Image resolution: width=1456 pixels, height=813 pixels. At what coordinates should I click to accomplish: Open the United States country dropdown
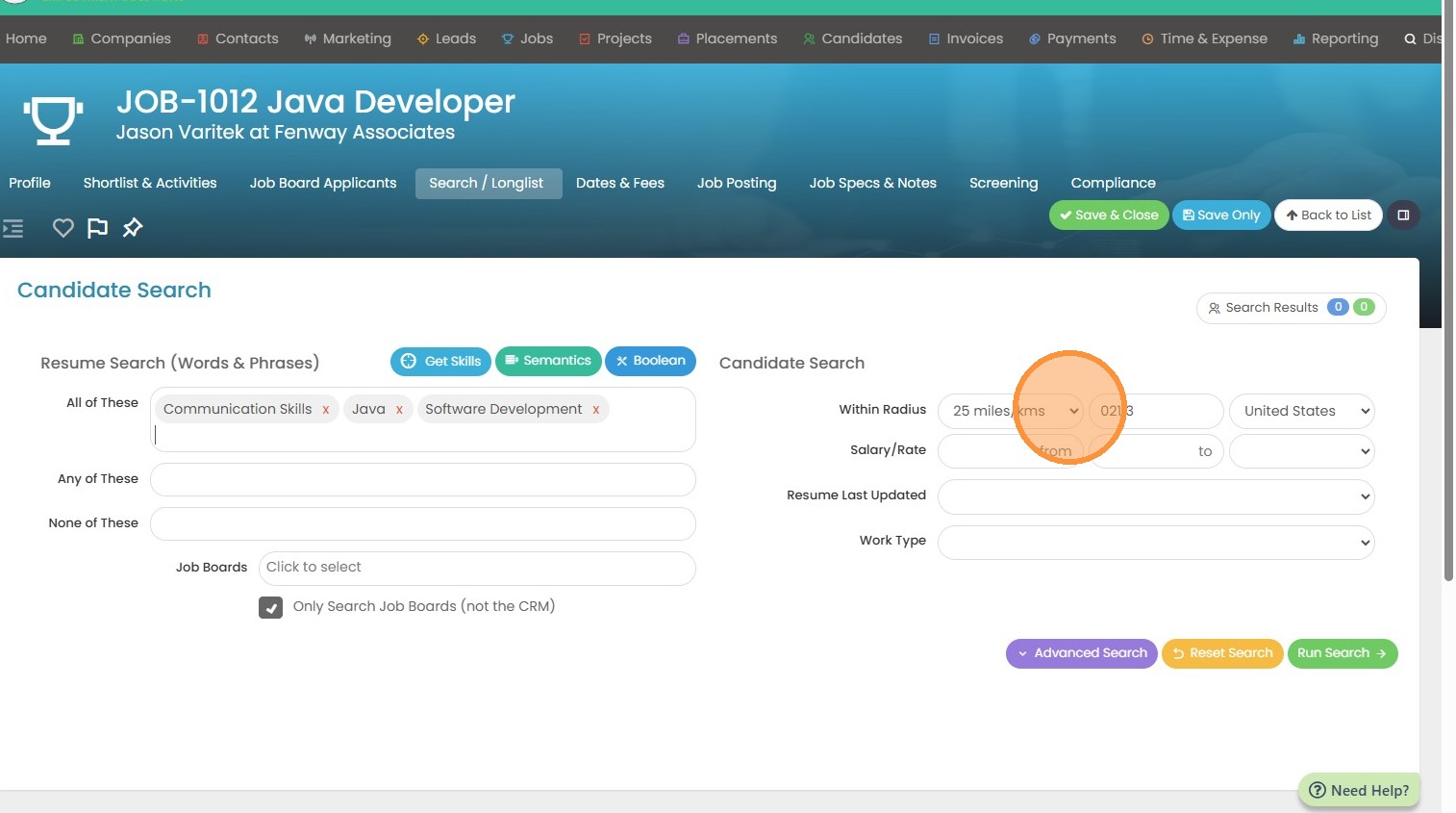point(1301,411)
